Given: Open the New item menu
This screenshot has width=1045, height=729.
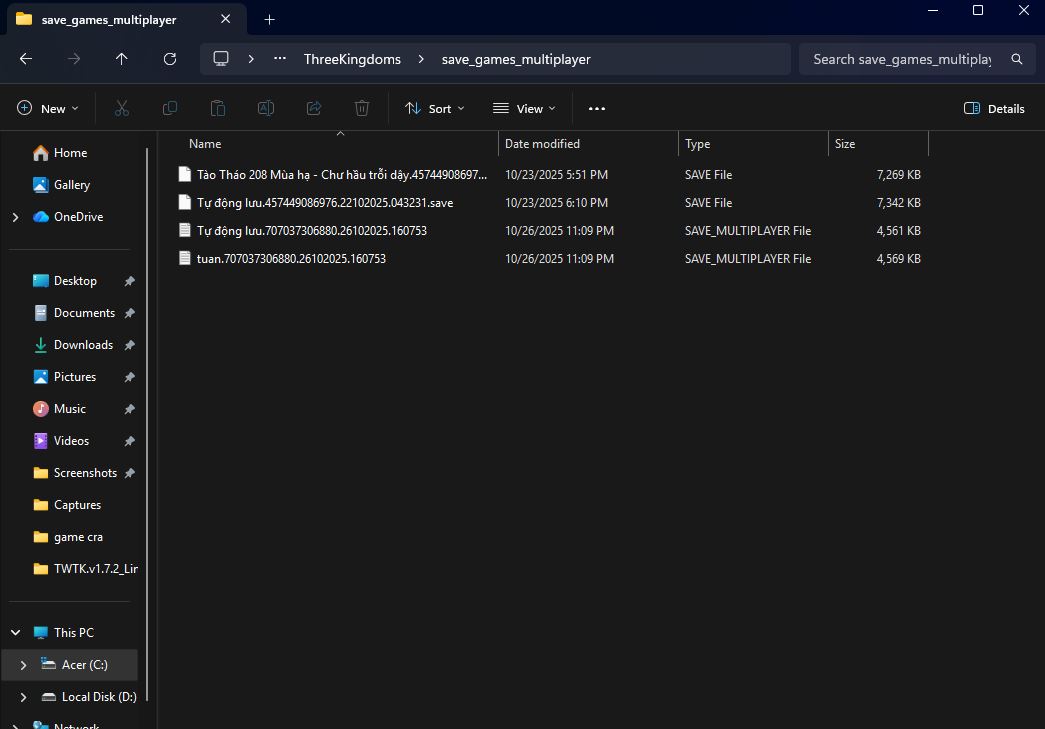Looking at the screenshot, I should (x=47, y=108).
